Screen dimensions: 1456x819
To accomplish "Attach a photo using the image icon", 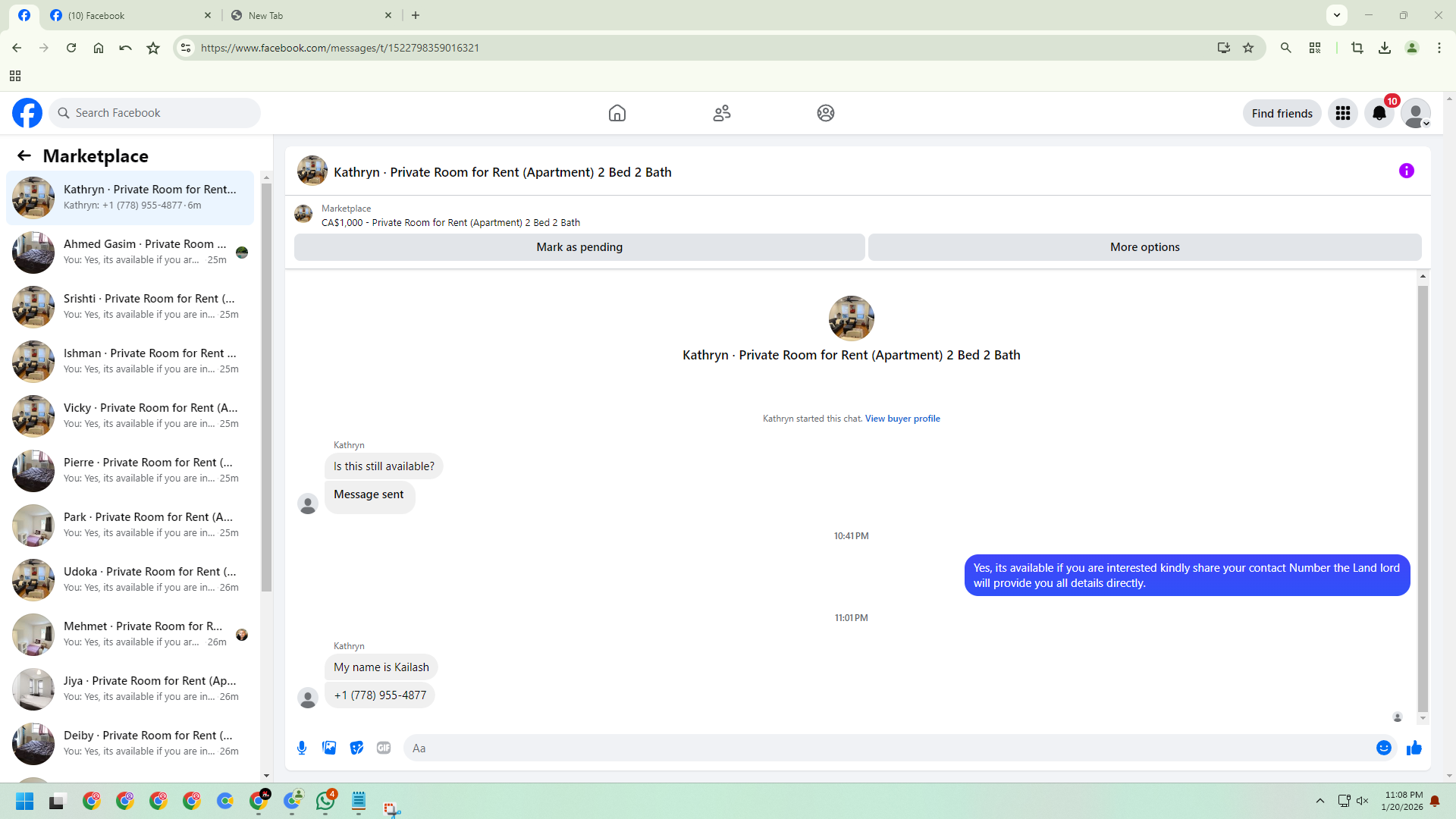I will pos(329,748).
